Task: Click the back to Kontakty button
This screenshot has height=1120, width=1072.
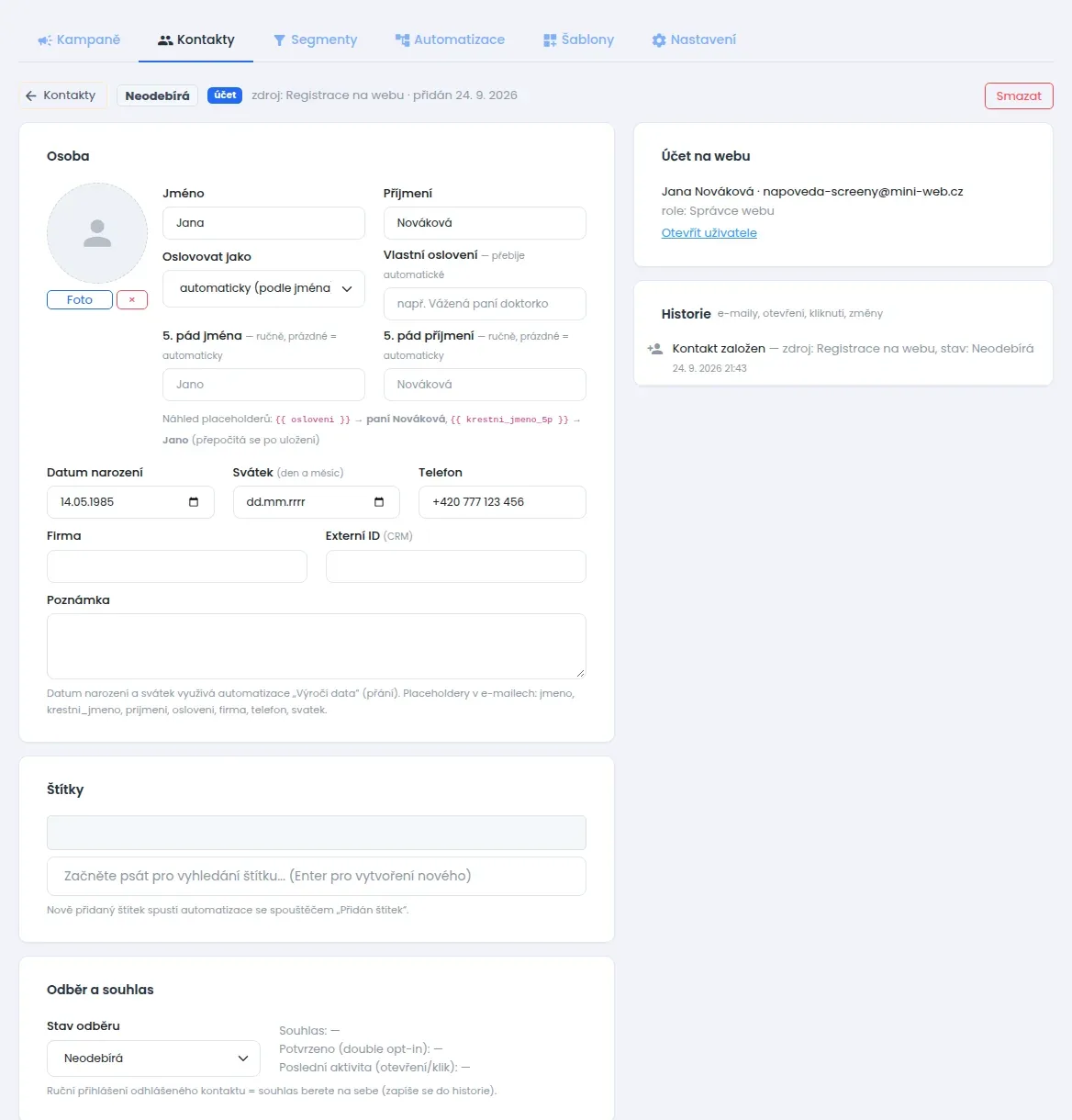Action: tap(62, 95)
